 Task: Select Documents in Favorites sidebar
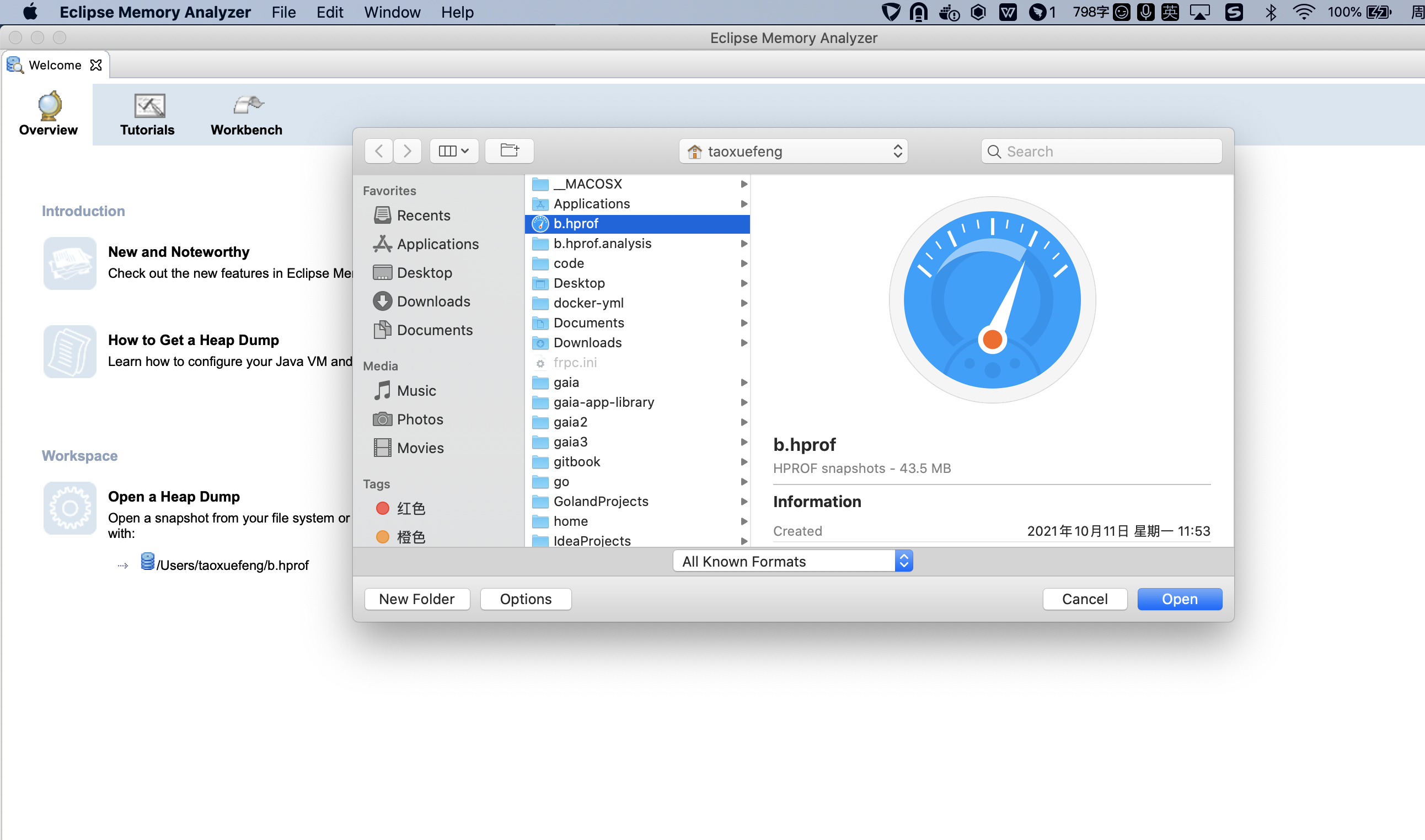point(423,330)
